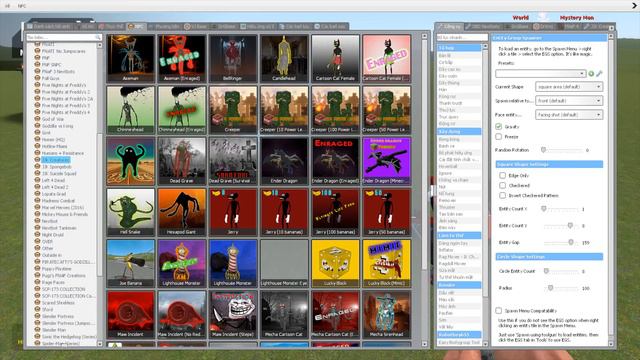Select the Dead Grave NPC tile
Screen dimensions: 640x360
[x=182, y=161]
